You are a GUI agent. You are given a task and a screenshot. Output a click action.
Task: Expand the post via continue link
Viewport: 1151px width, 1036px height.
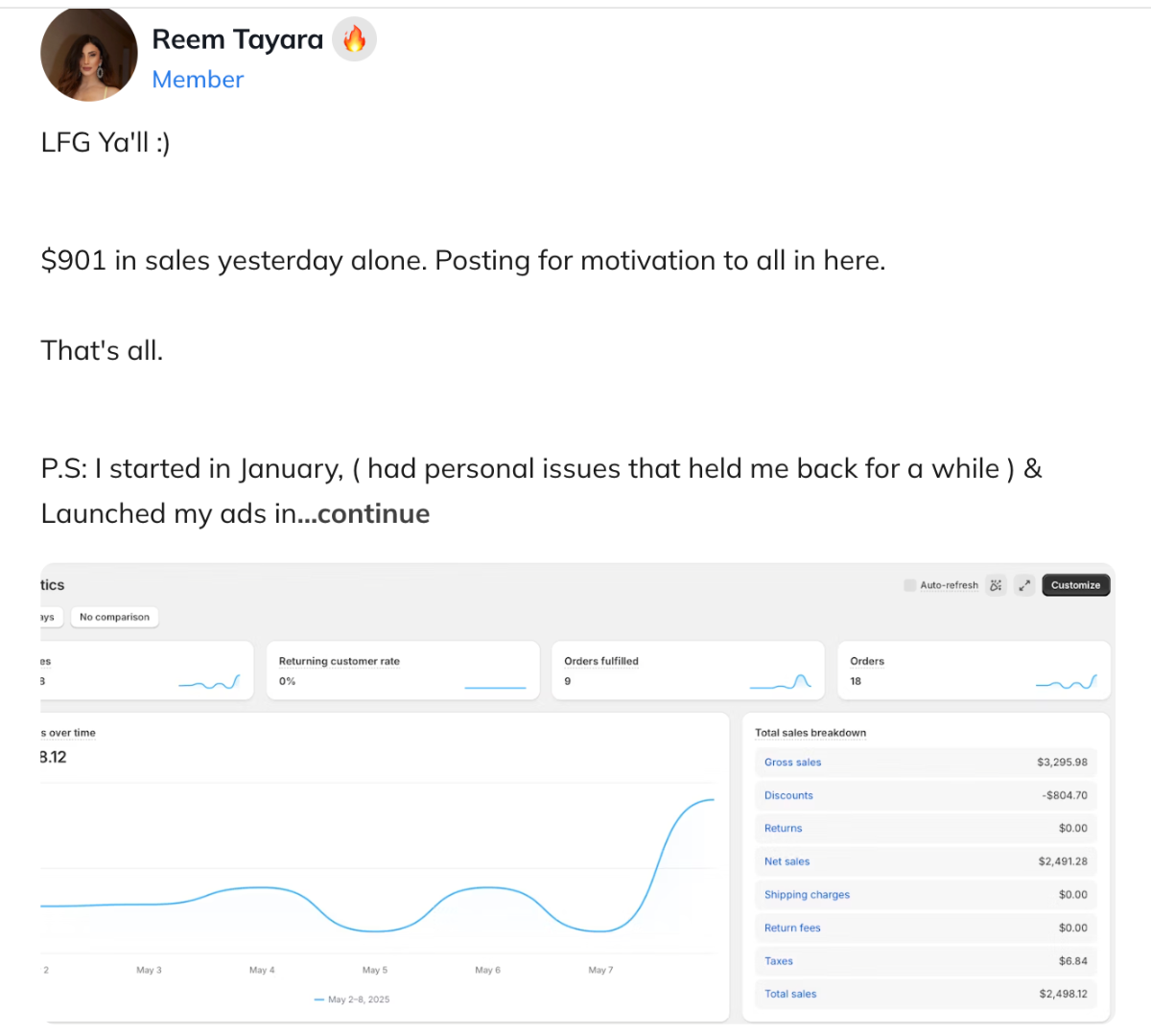pyautogui.click(x=364, y=513)
